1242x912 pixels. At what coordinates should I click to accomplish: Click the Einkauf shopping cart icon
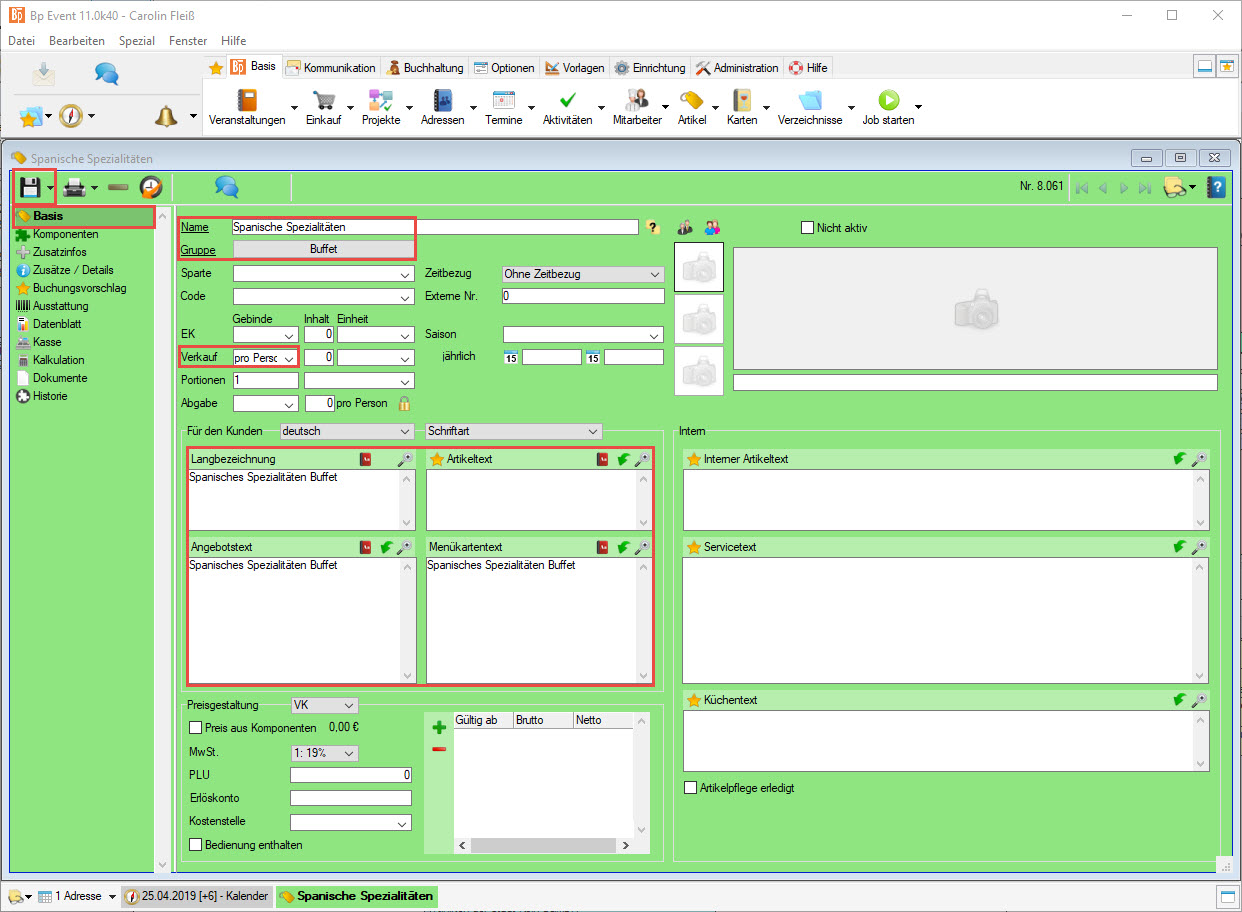tap(323, 101)
